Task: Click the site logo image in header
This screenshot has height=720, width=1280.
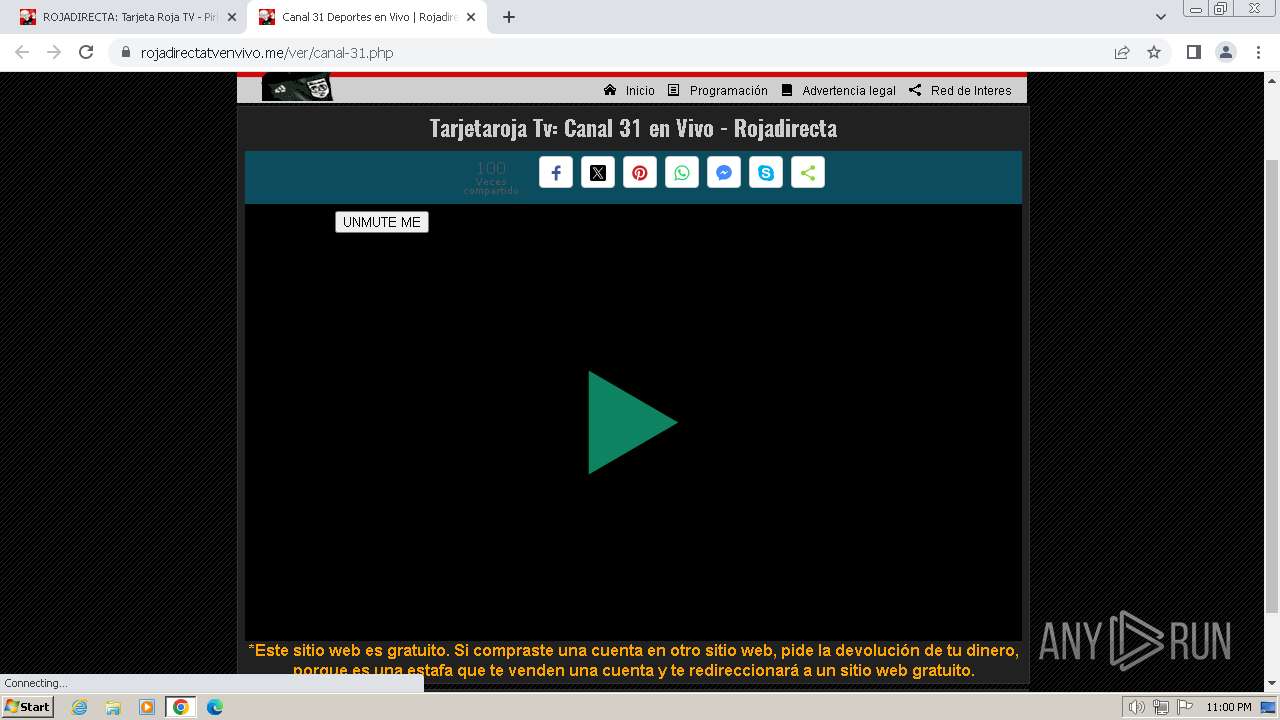Action: pyautogui.click(x=297, y=88)
